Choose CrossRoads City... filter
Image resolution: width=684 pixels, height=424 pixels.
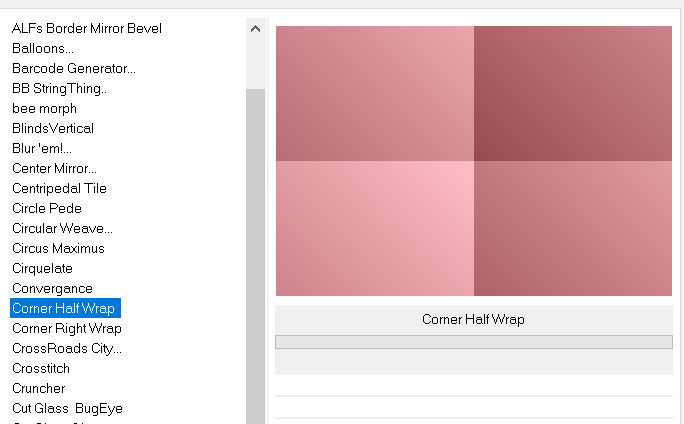click(x=66, y=348)
